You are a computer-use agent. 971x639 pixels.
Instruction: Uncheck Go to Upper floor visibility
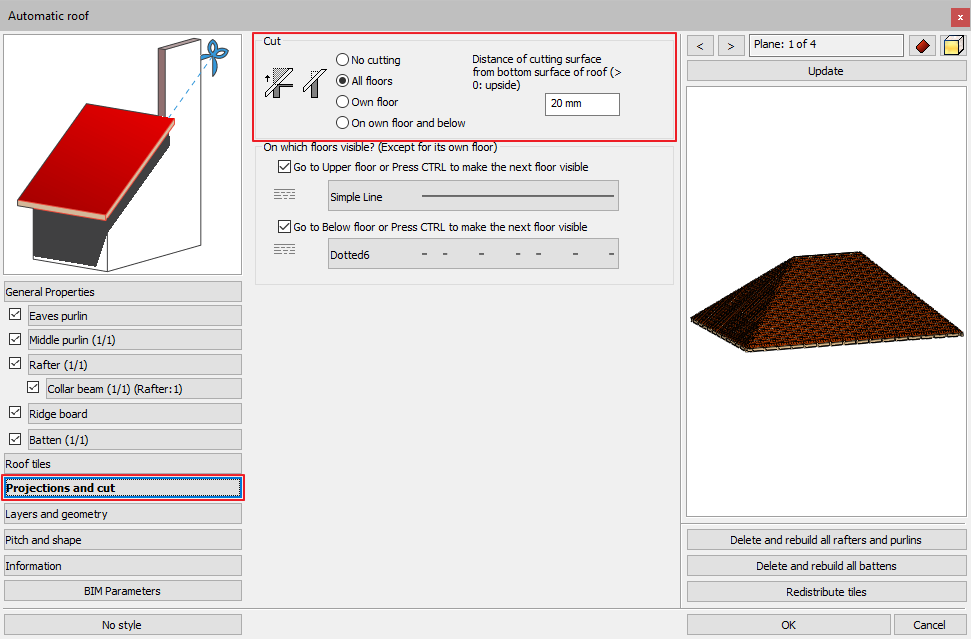[x=285, y=167]
